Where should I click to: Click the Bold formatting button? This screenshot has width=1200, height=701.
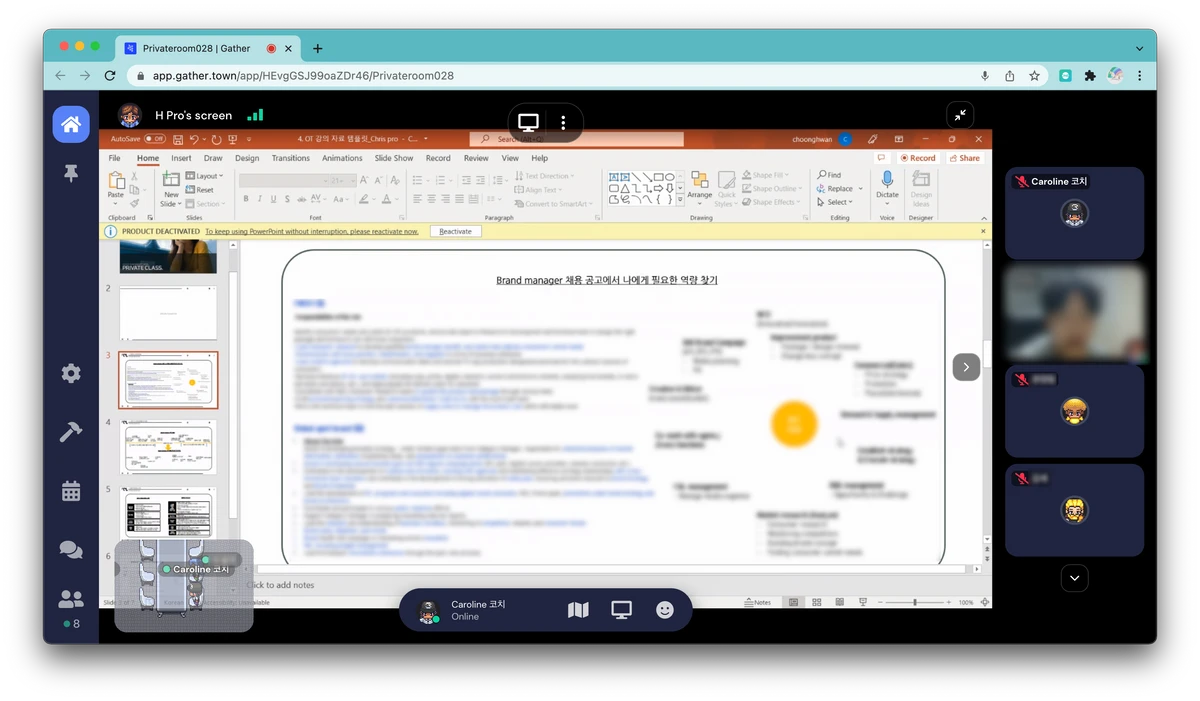click(x=246, y=199)
